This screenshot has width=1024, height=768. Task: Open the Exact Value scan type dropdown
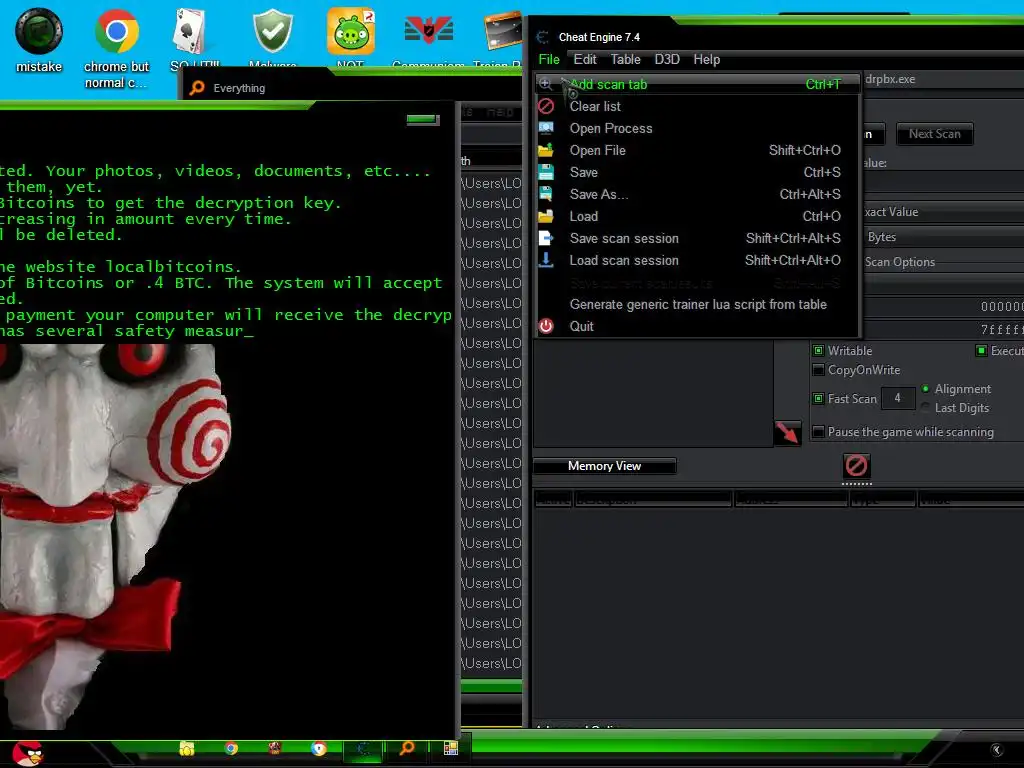coord(942,212)
